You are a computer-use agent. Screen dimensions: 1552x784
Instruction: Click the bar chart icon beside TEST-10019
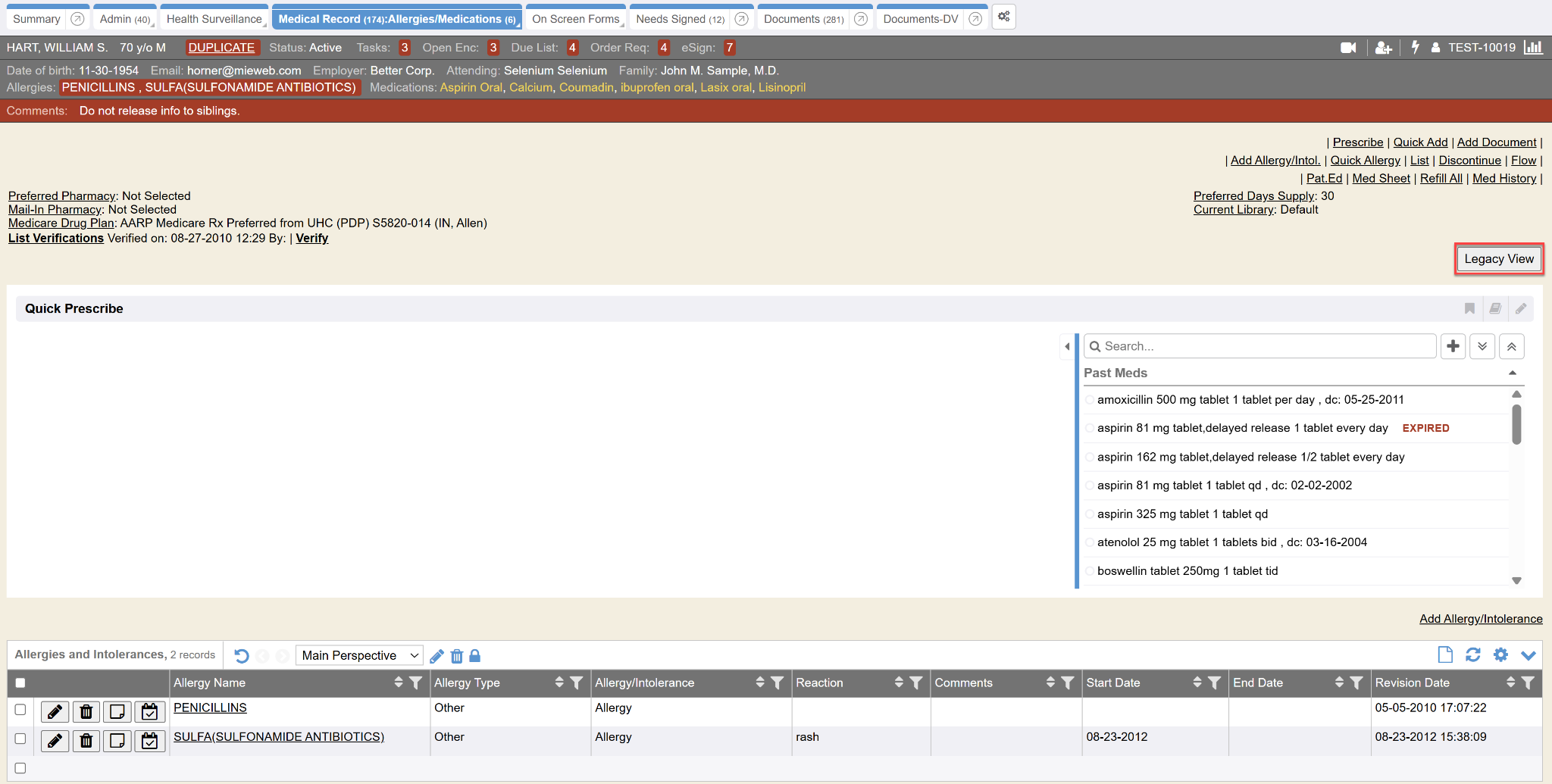[x=1533, y=48]
